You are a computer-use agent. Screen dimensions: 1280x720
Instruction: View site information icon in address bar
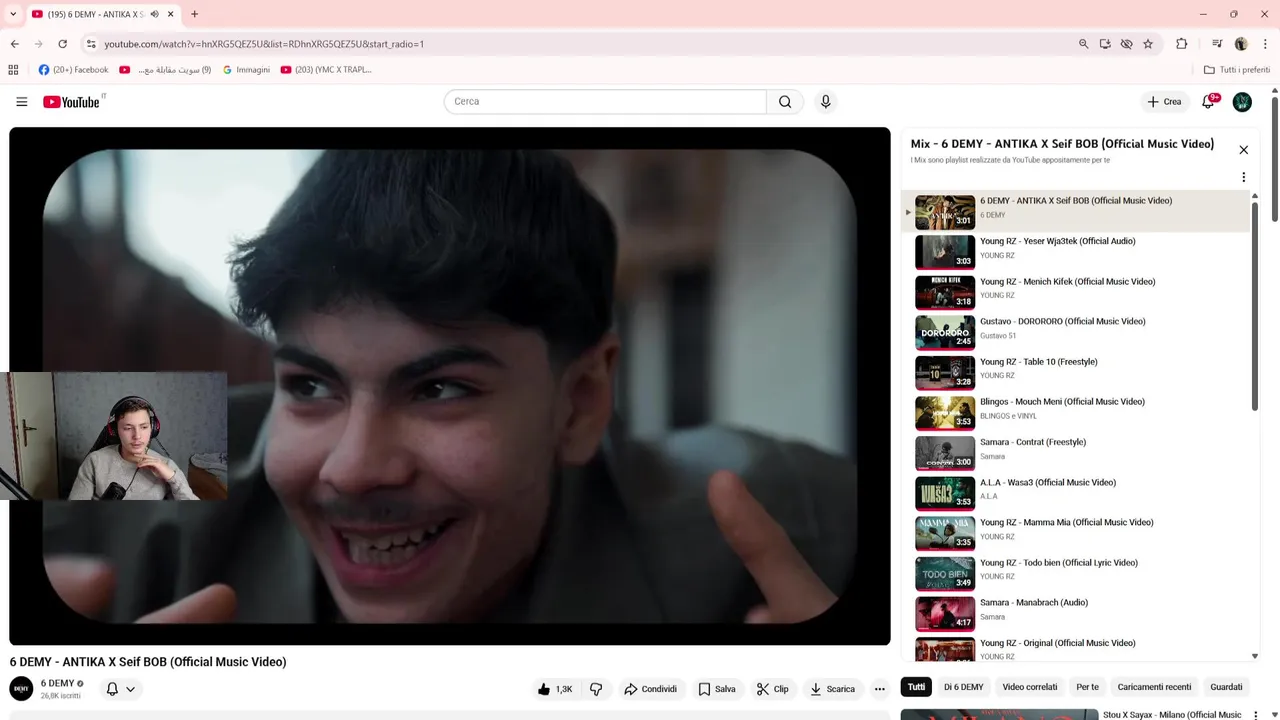click(90, 44)
